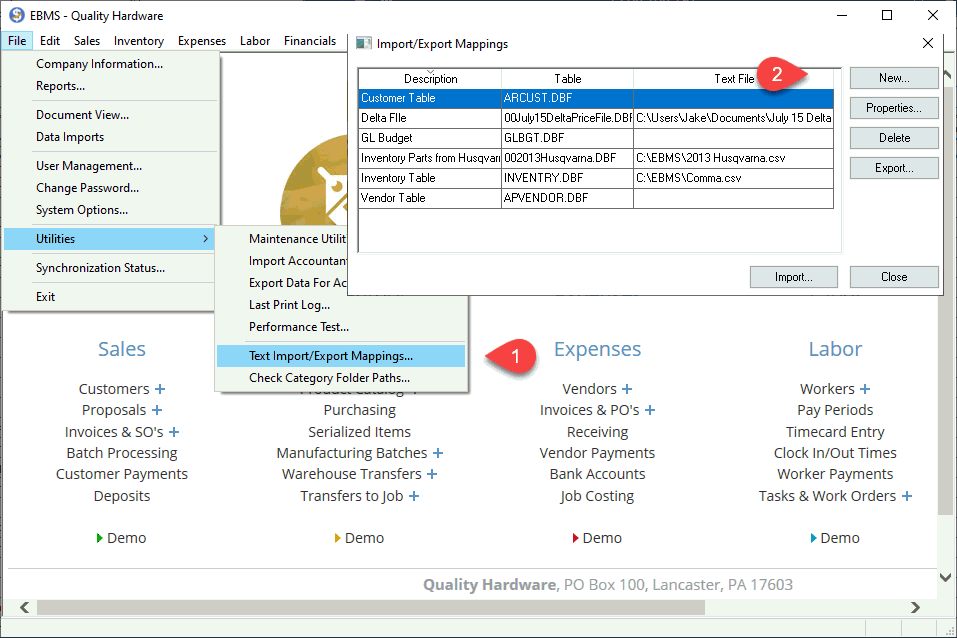The image size is (957, 638).
Task: Click plus beside Tasks & Work Orders
Action: 907,496
